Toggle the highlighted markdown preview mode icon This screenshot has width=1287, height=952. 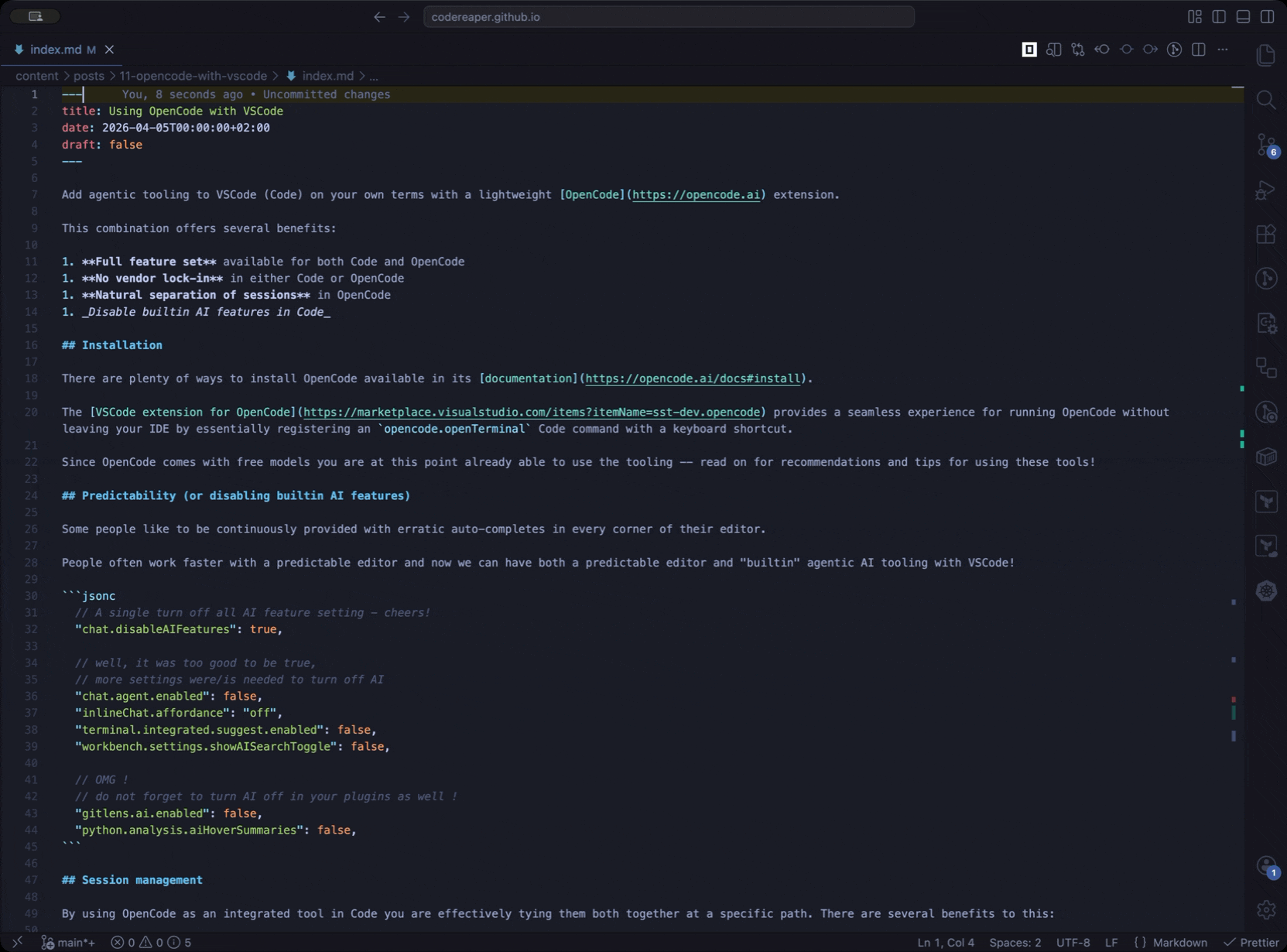click(x=1029, y=50)
